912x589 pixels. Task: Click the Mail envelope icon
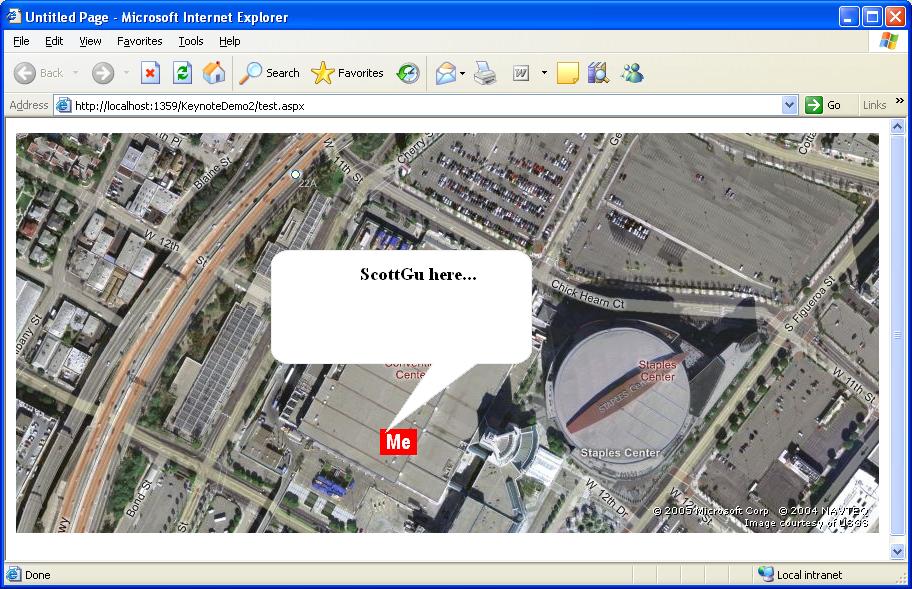coord(446,73)
